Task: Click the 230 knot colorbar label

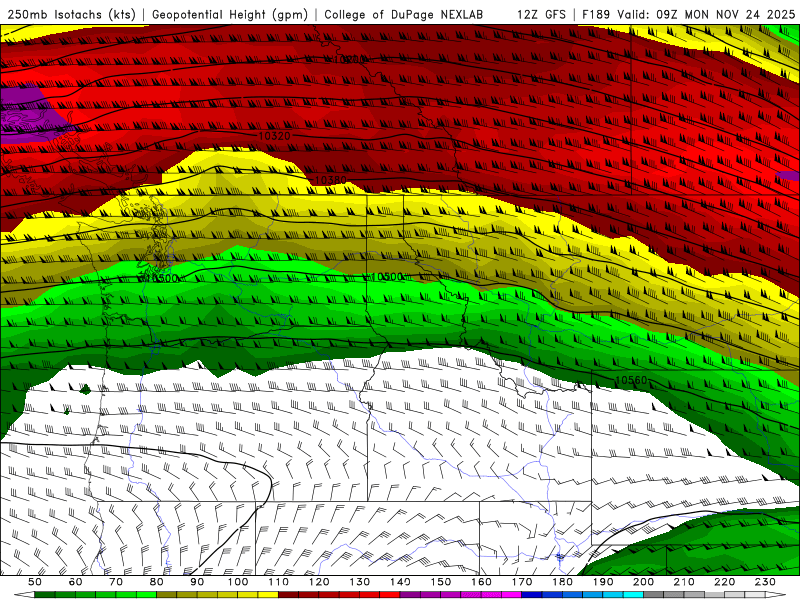Action: (766, 582)
